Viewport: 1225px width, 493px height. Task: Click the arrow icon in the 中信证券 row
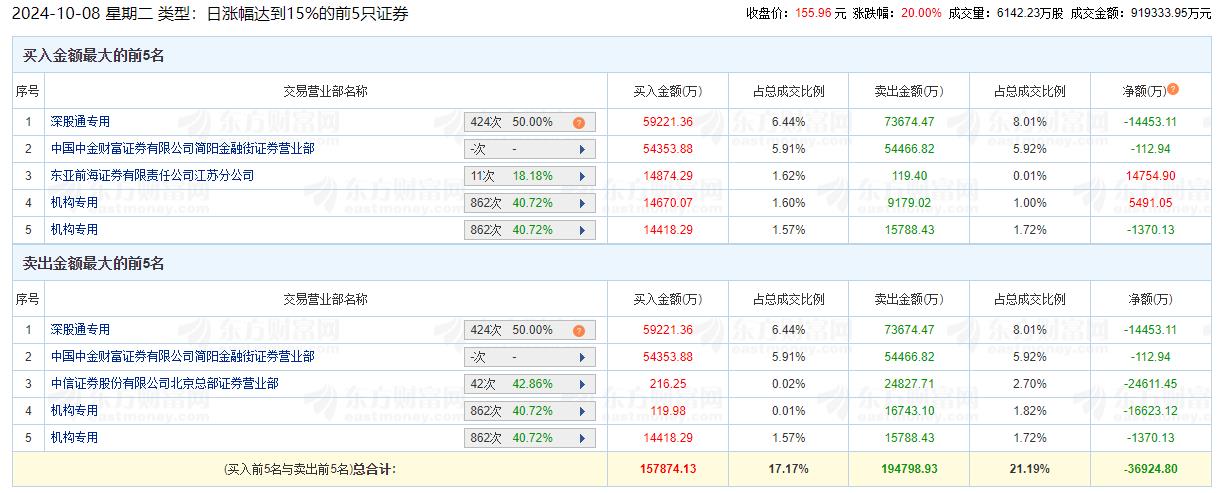pos(582,384)
